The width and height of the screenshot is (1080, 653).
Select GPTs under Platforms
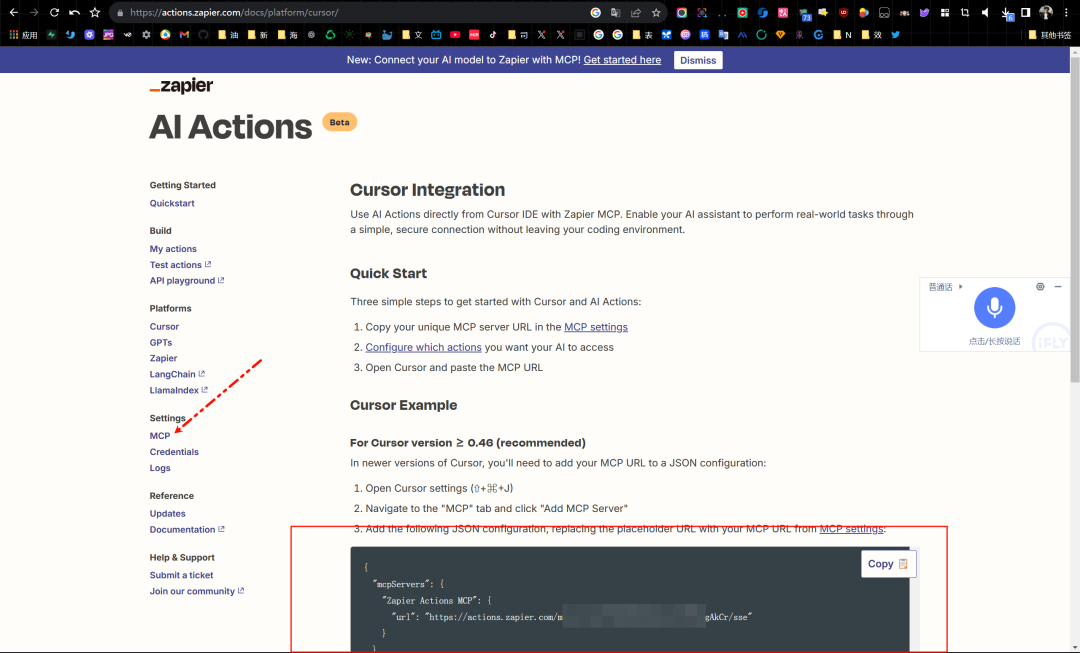pyautogui.click(x=160, y=342)
